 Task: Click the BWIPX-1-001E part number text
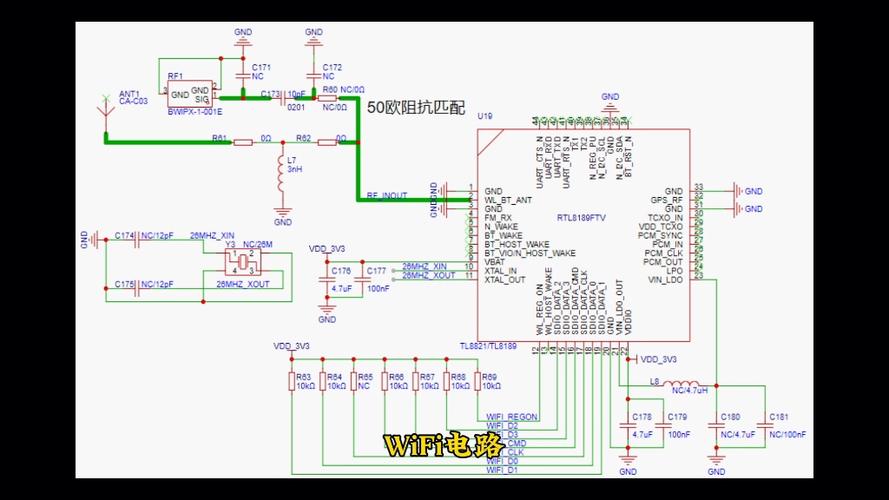pos(195,112)
